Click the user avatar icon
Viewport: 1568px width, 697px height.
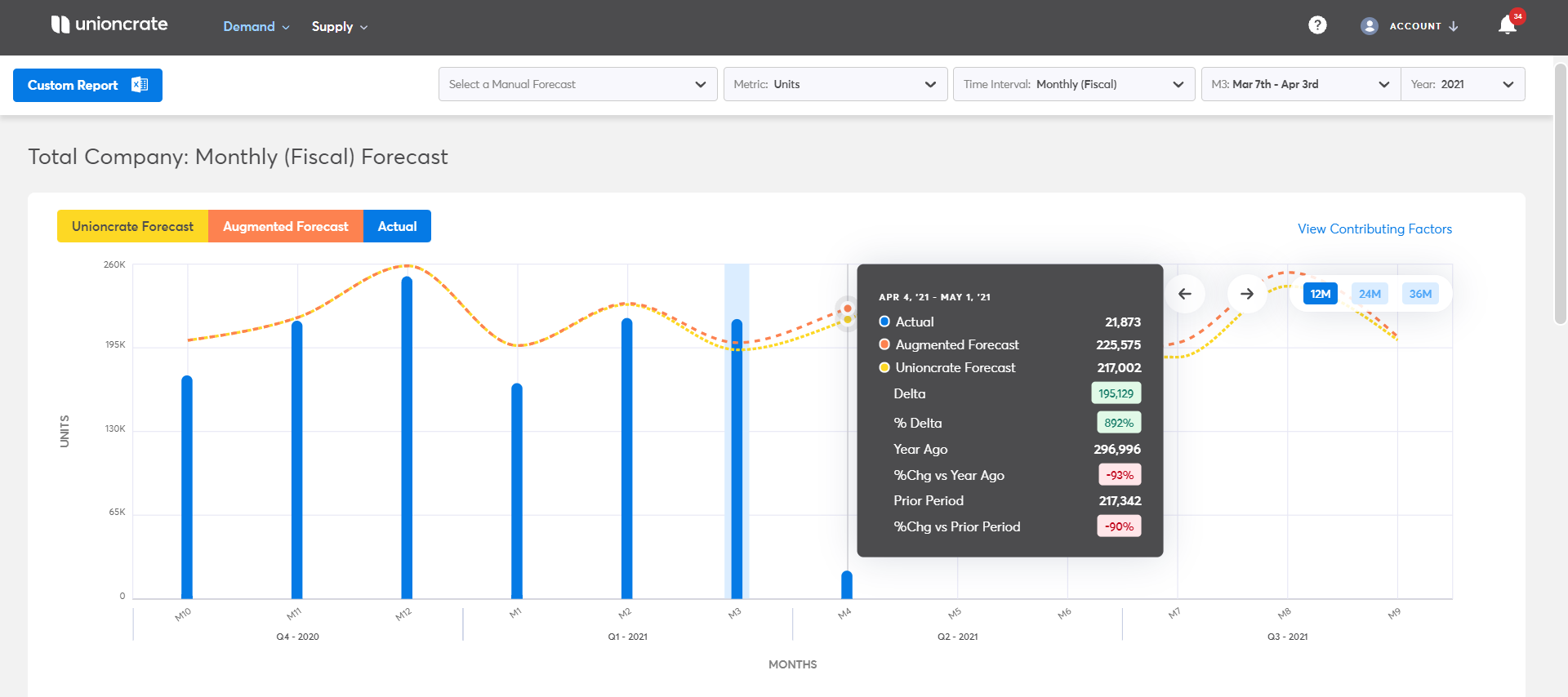pyautogui.click(x=1369, y=26)
